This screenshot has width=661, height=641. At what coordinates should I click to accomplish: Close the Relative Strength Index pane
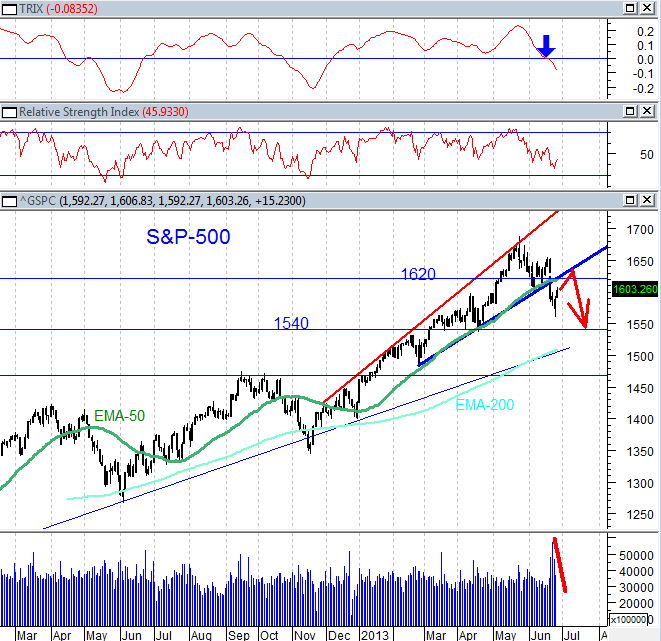(647, 111)
